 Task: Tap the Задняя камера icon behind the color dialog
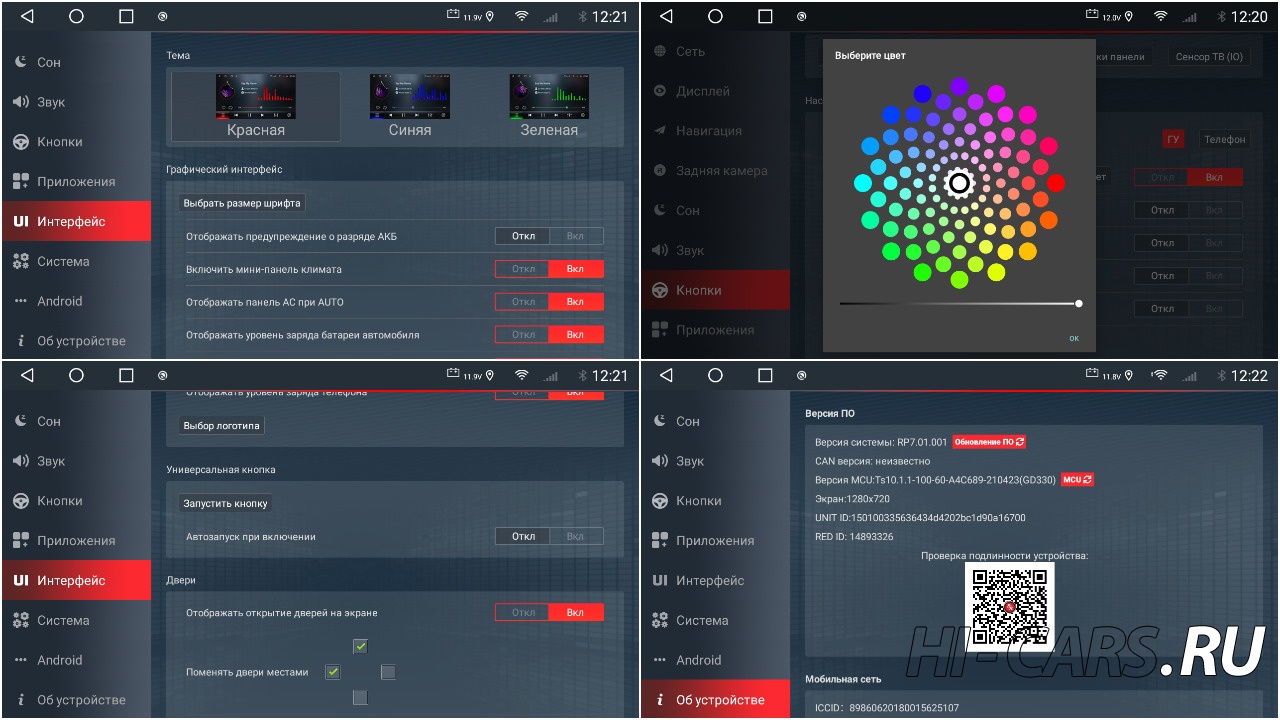pos(659,171)
